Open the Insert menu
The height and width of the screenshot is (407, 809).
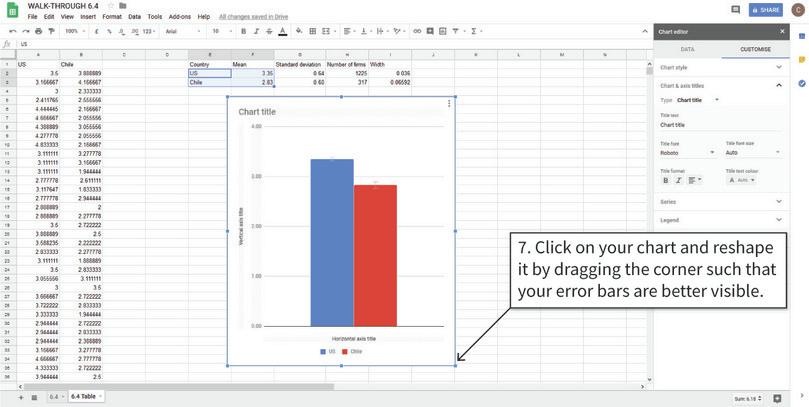click(88, 17)
